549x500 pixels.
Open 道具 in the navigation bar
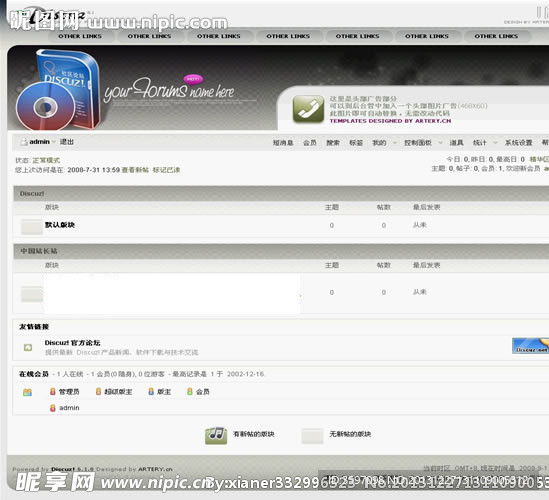(x=457, y=143)
